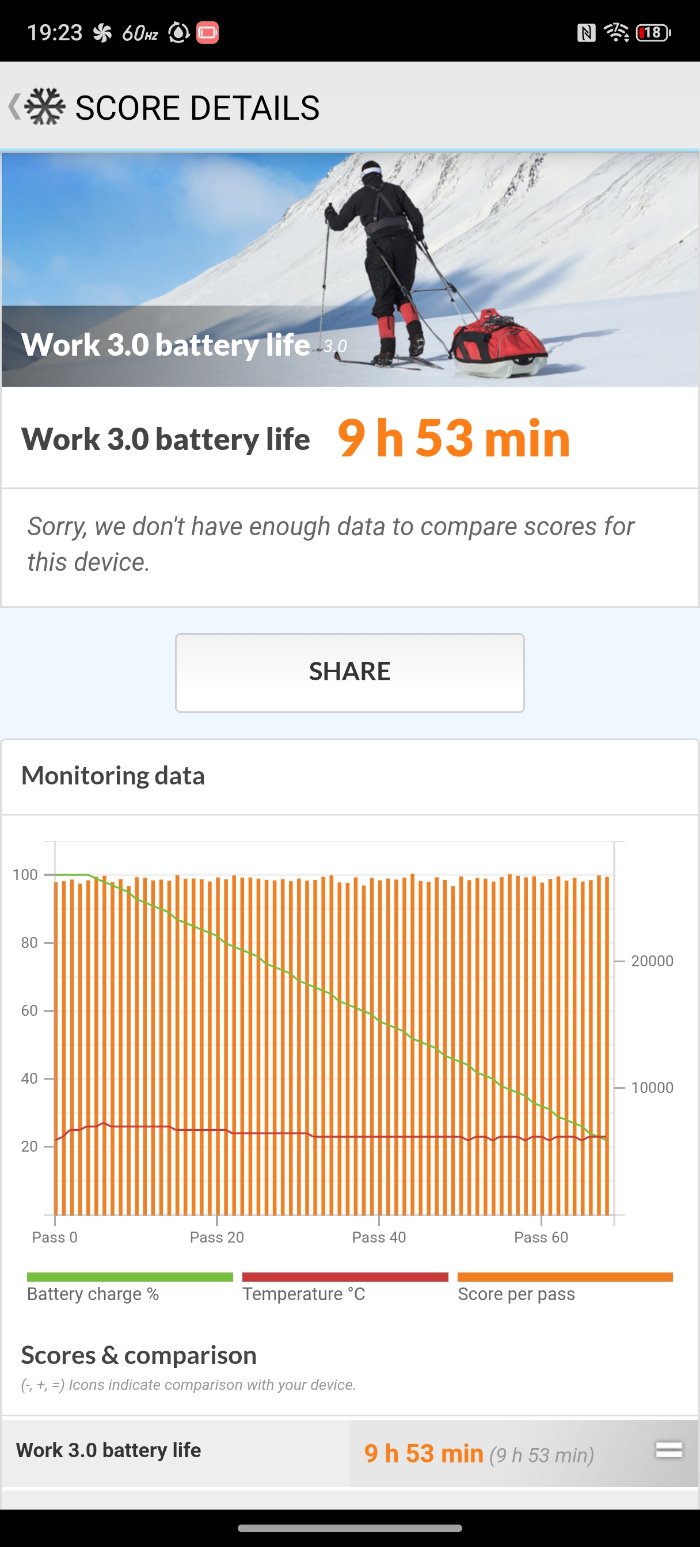Tap the red Temperature °C legend bar
The height and width of the screenshot is (1547, 700).
(x=344, y=1277)
